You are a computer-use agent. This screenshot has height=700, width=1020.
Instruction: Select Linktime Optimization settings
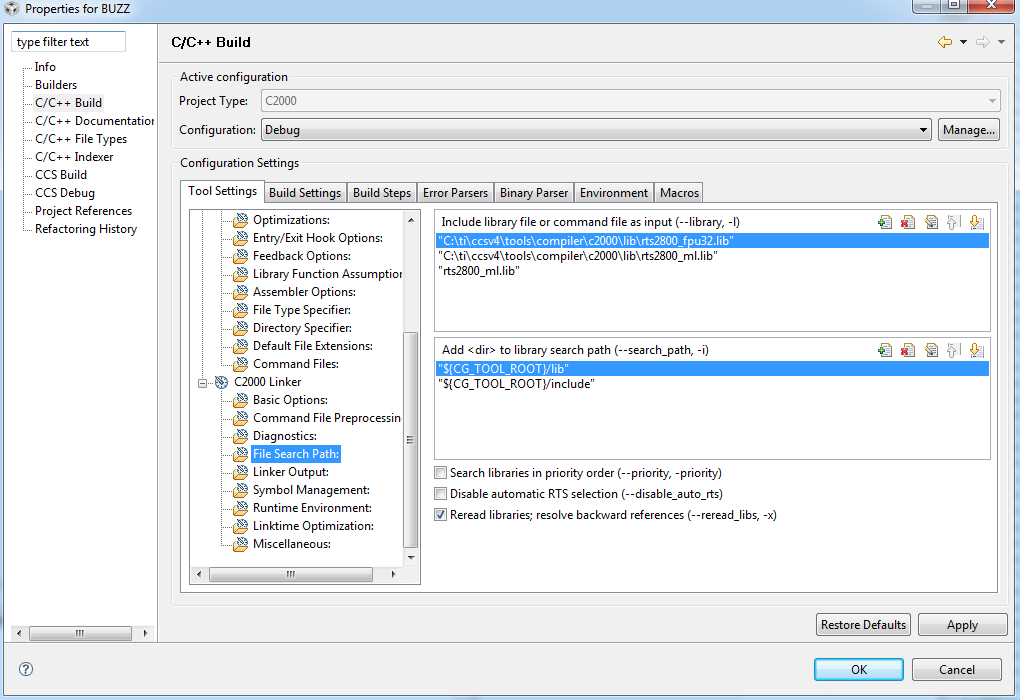(313, 526)
